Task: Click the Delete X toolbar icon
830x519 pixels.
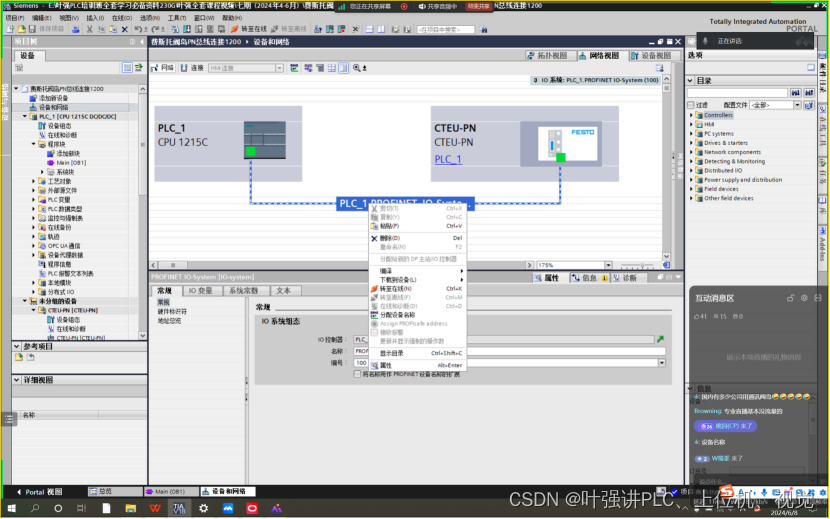Action: point(125,29)
